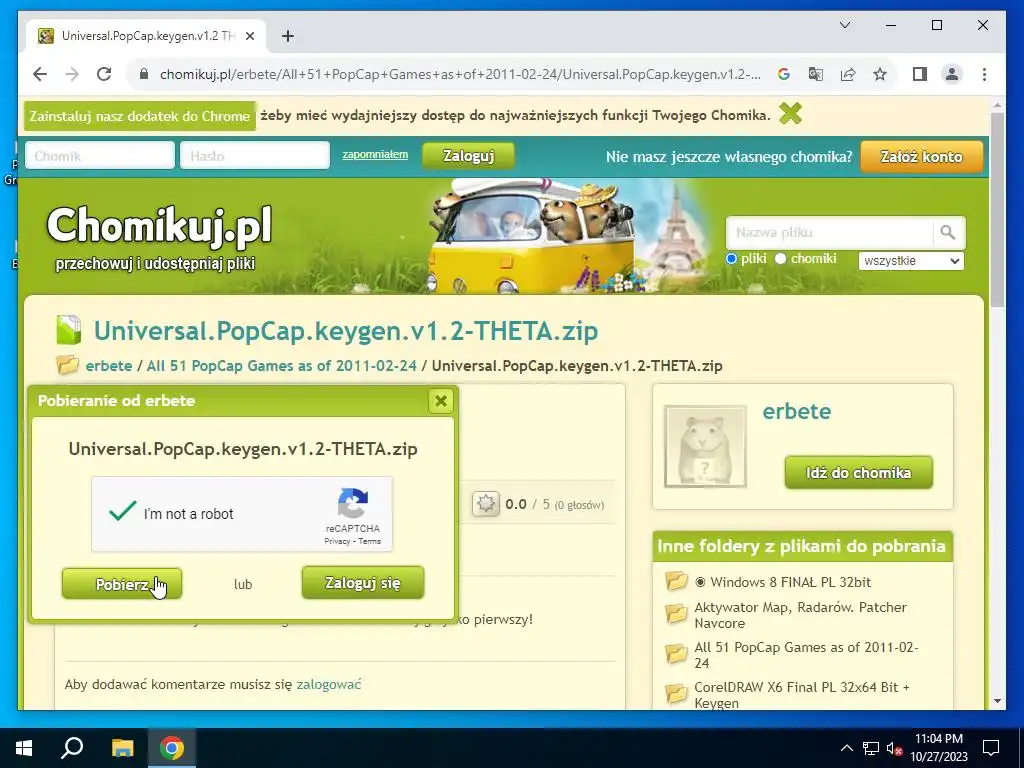1024x768 pixels.
Task: Click the muted volume tray icon
Action: click(x=894, y=748)
